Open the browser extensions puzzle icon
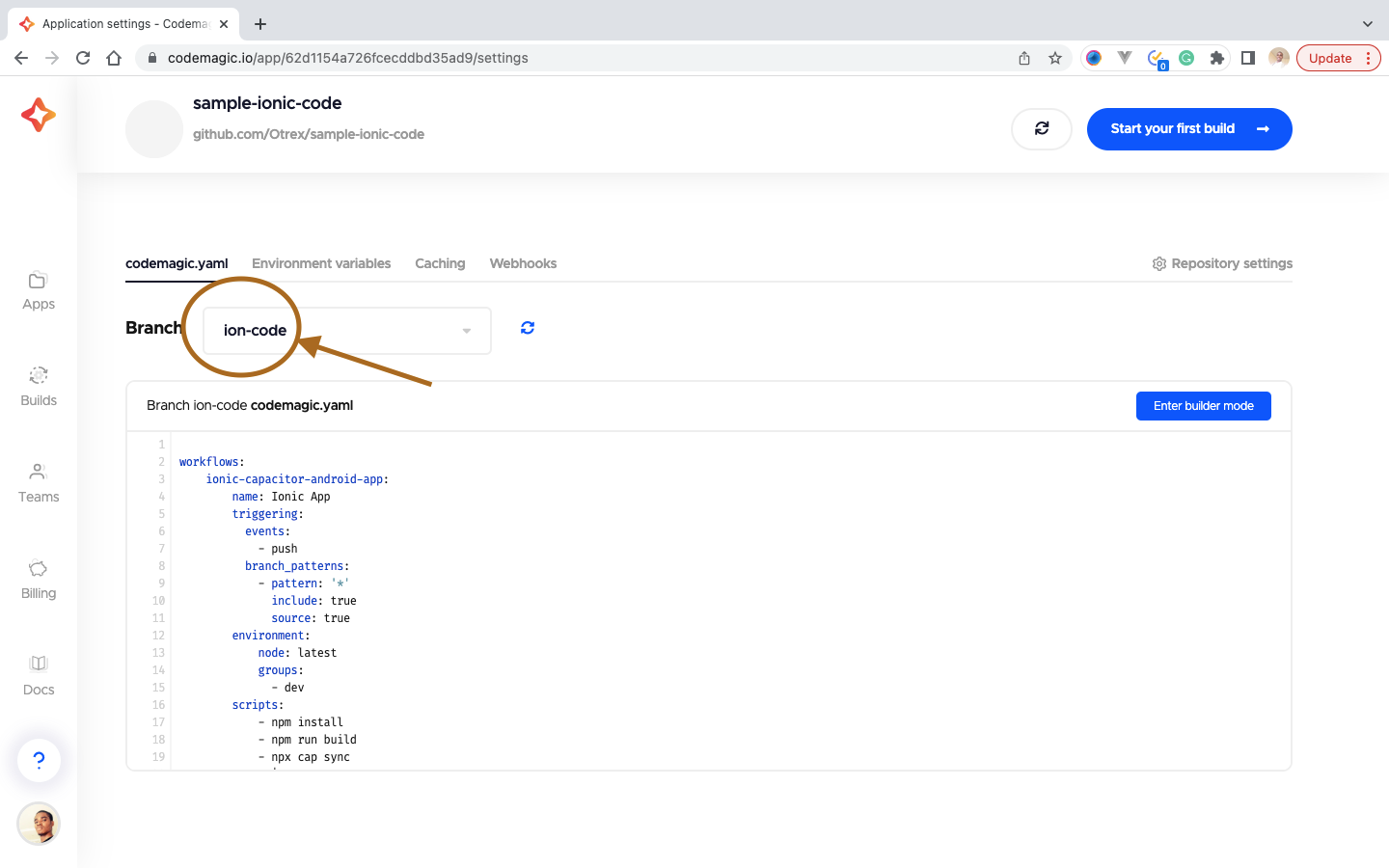 tap(1217, 58)
